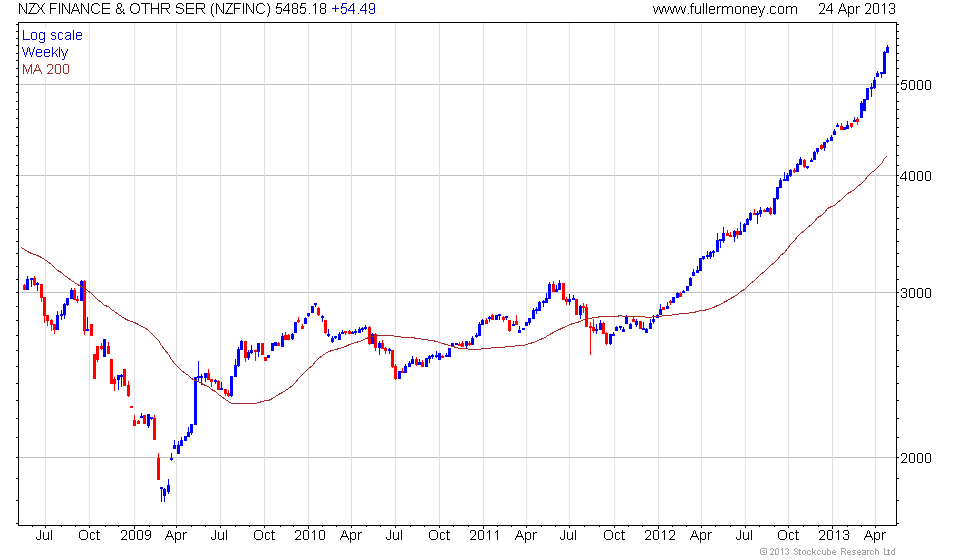
Task: Click the © 2013 Stockcube Research Ltd copyright
Action: coord(828,552)
